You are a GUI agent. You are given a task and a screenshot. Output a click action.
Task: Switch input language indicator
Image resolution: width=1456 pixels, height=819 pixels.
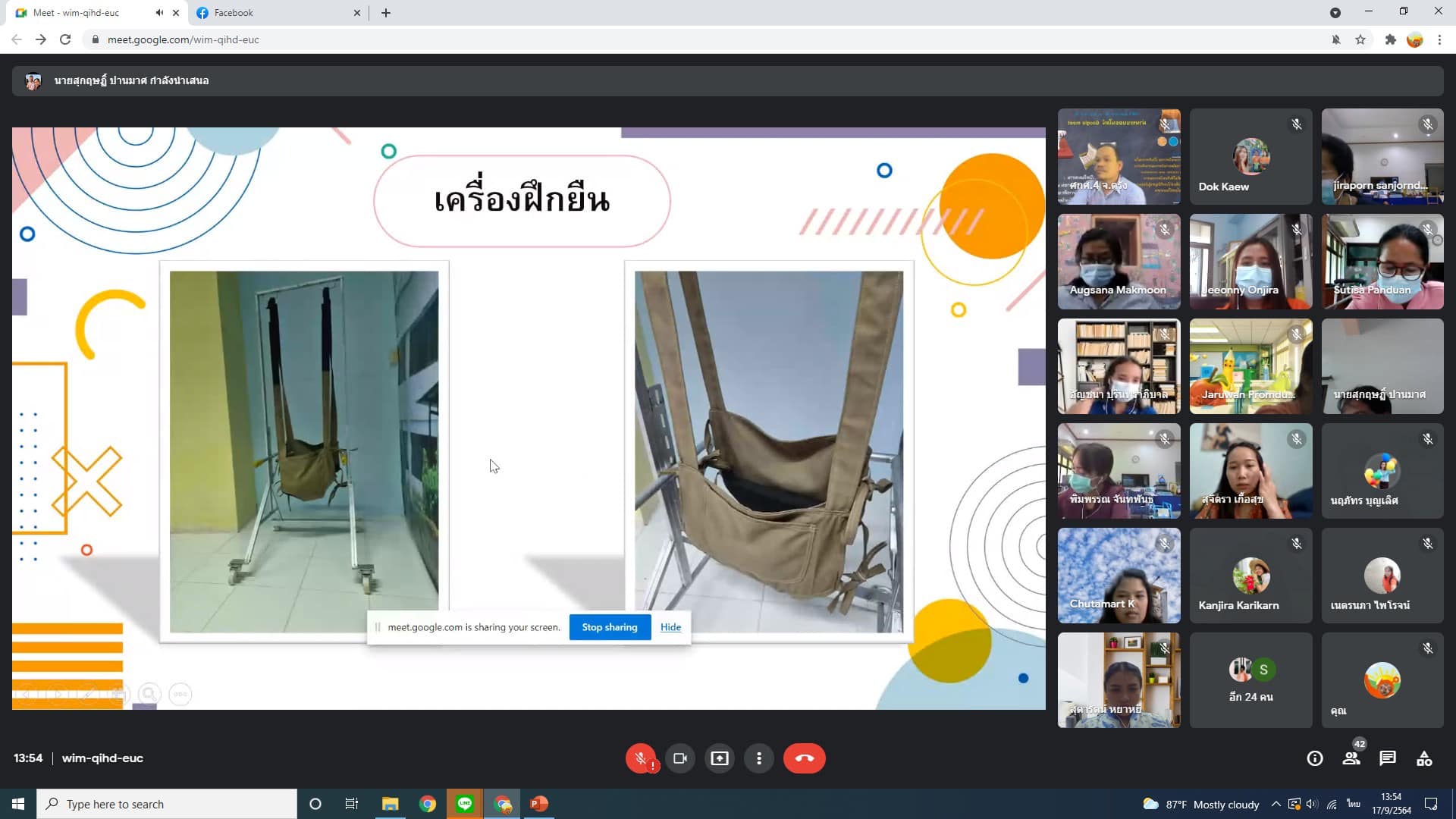click(1354, 804)
